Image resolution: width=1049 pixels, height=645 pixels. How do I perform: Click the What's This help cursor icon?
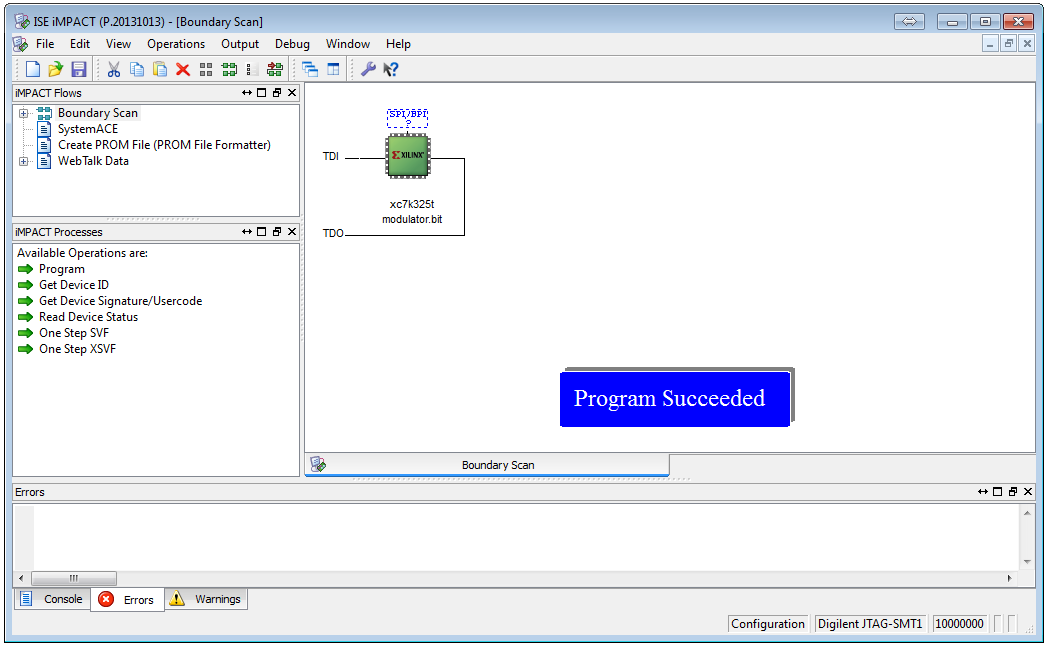[x=391, y=69]
